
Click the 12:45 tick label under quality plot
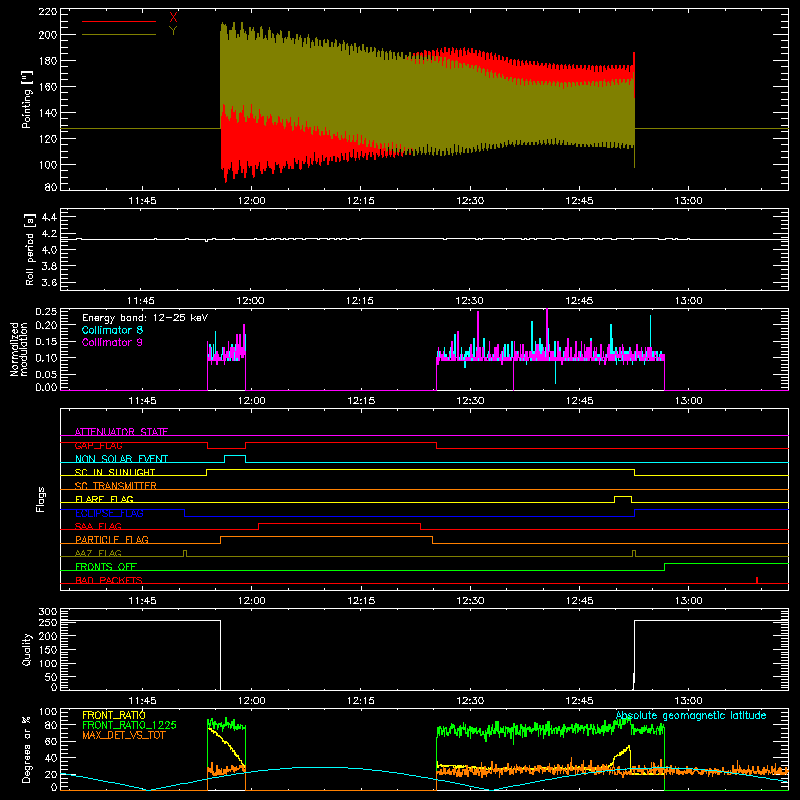pos(579,701)
